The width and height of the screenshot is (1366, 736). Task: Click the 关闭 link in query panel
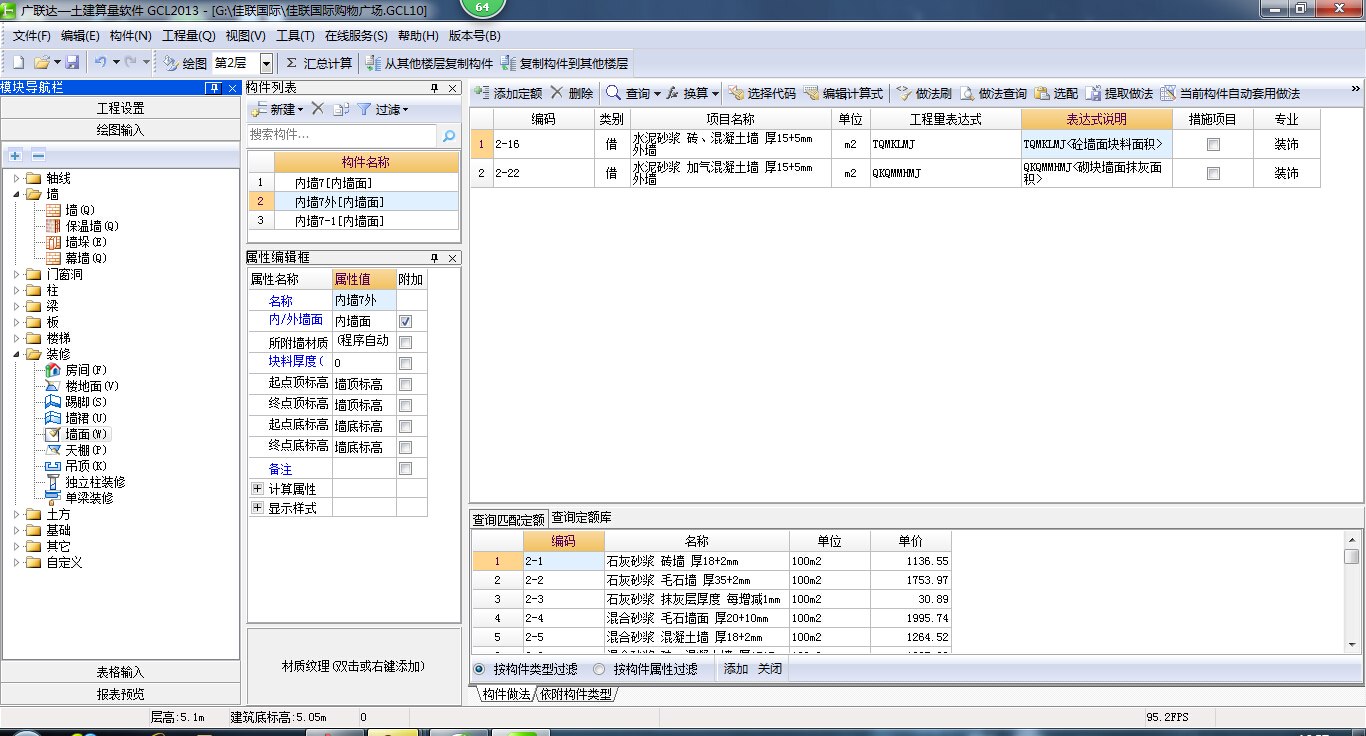pyautogui.click(x=769, y=669)
